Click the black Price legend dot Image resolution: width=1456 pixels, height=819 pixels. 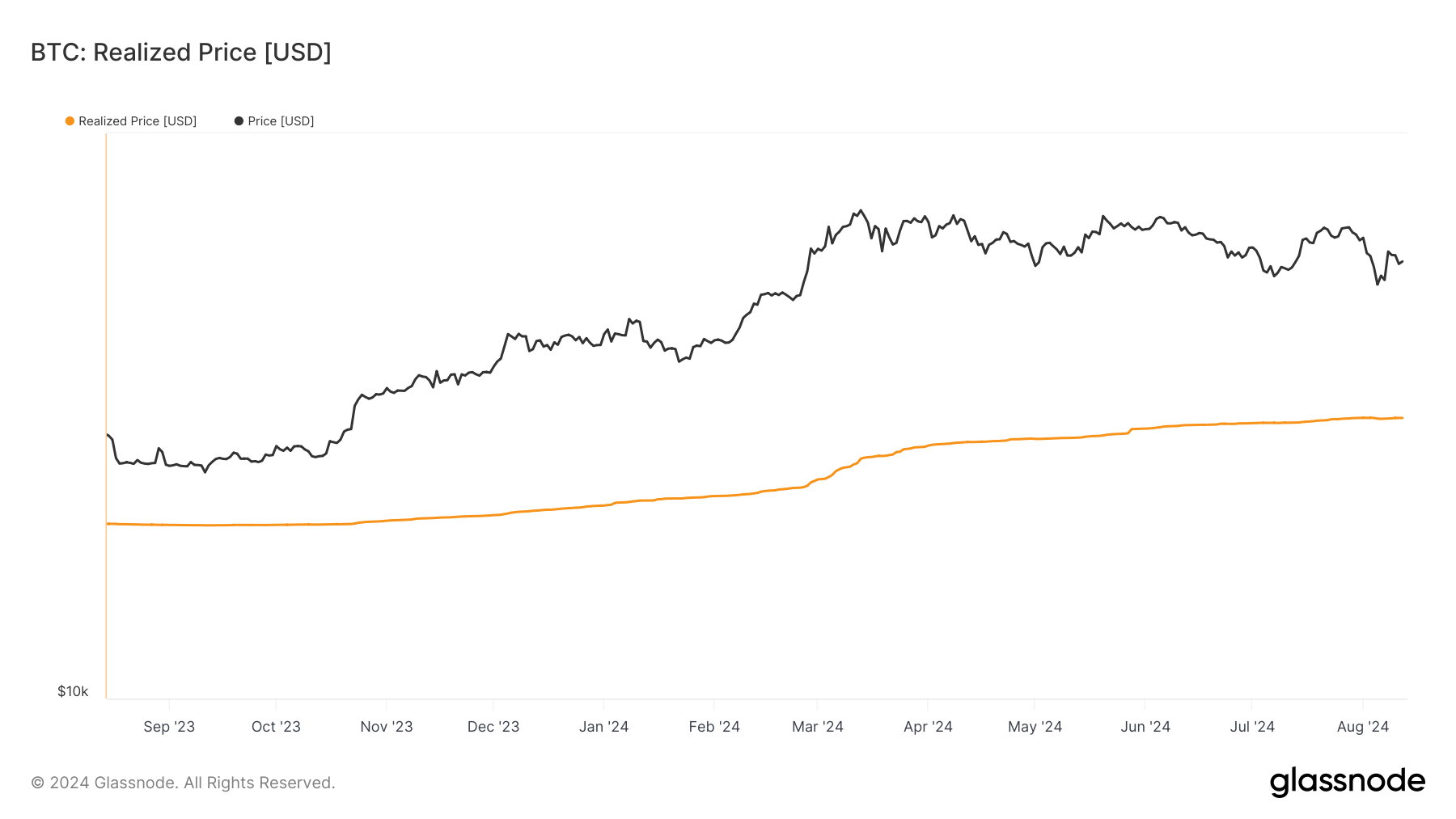[239, 121]
